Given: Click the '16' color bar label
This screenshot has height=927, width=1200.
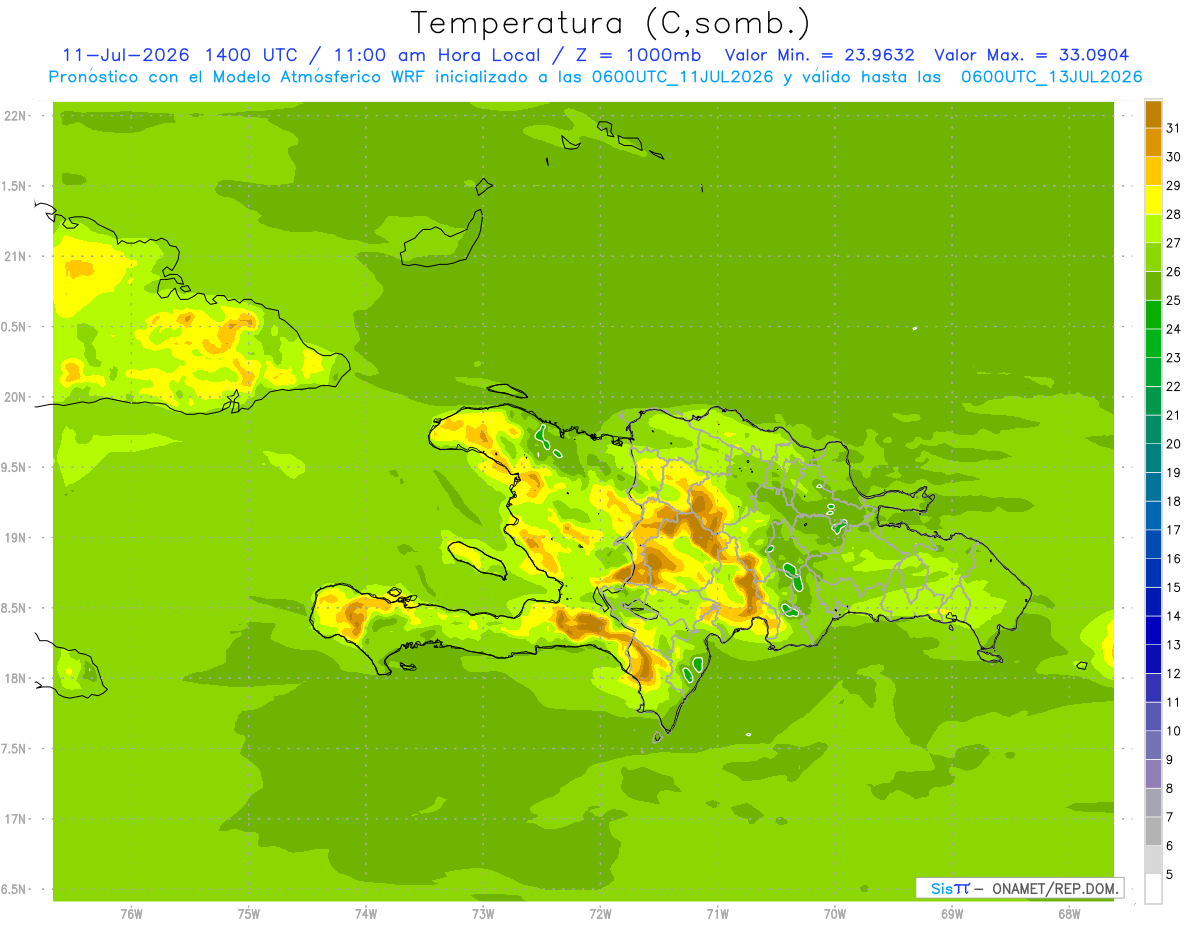Looking at the screenshot, I should tap(1174, 559).
